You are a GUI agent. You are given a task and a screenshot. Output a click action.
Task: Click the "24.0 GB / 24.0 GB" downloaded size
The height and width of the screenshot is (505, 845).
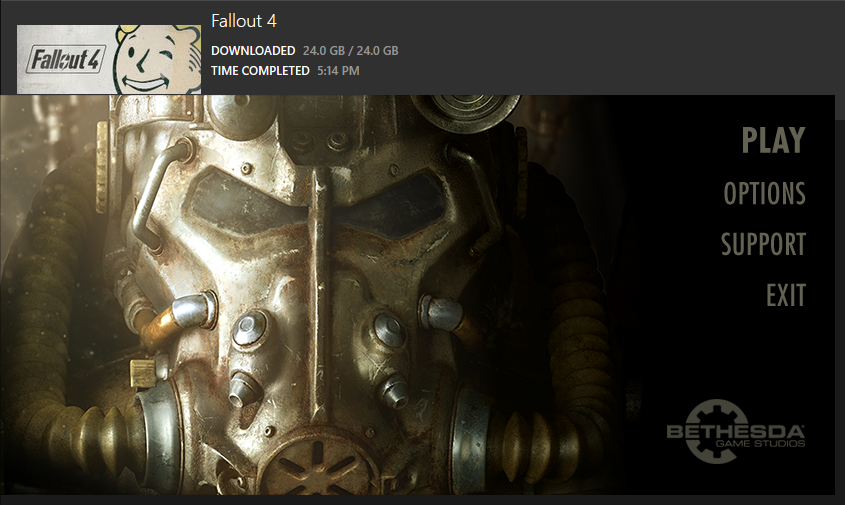click(350, 51)
